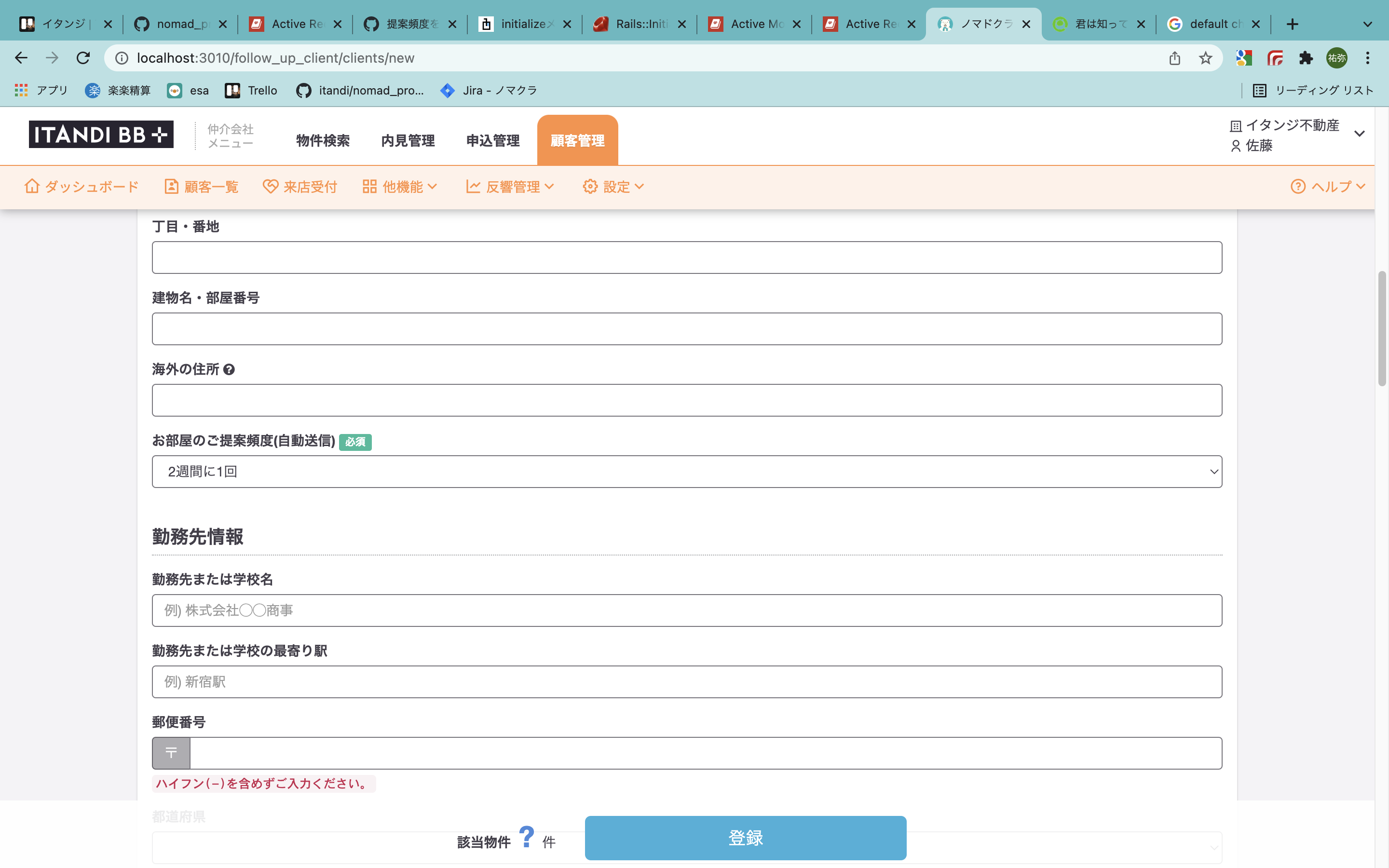Switch to the イタンジ Trello browser tab
Screen dimensions: 1389x868
(x=66, y=24)
